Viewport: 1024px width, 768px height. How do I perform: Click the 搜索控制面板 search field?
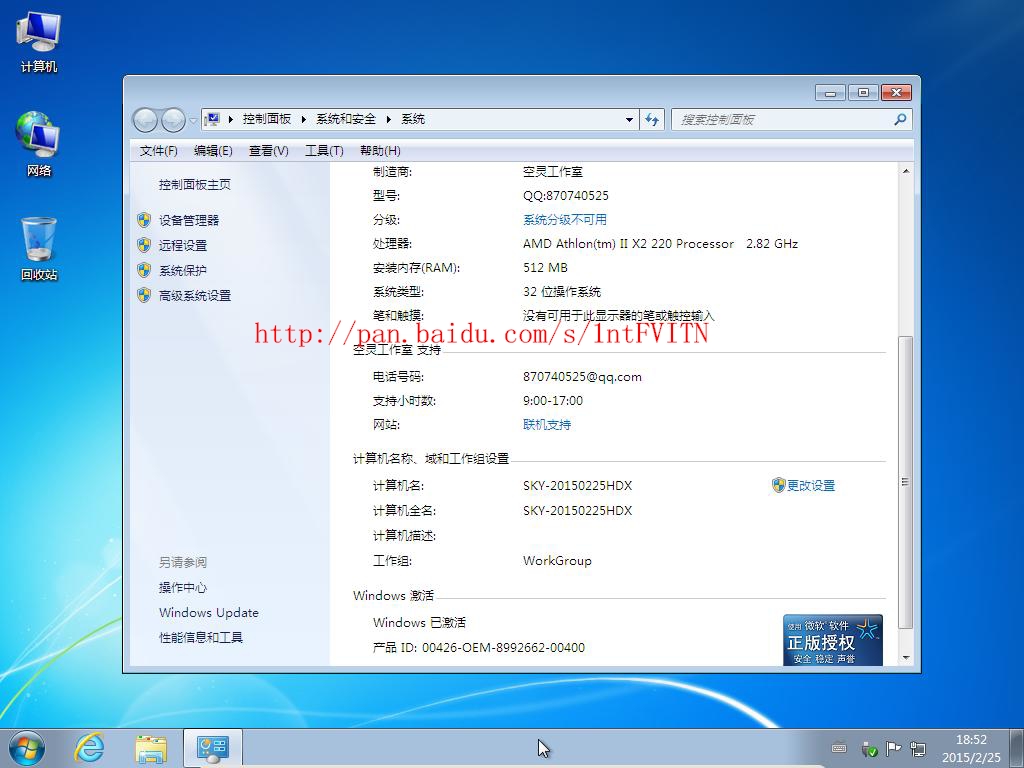[x=782, y=120]
